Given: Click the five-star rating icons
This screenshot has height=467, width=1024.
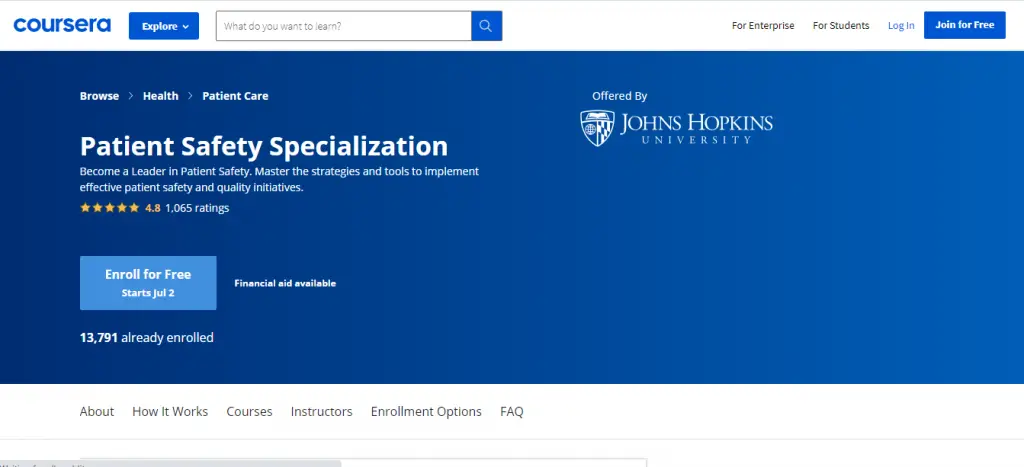Looking at the screenshot, I should click(x=110, y=208).
